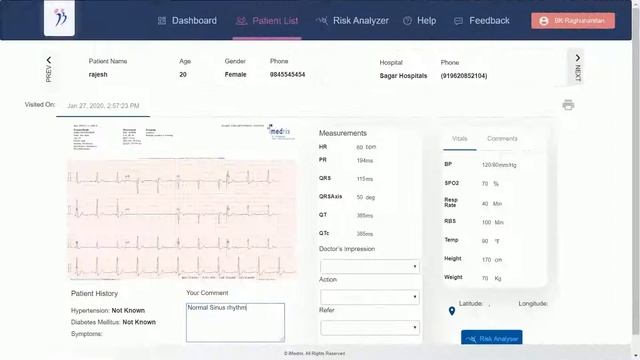640x360 pixels.
Task: Click the patient phone 9845545454
Action: click(287, 75)
